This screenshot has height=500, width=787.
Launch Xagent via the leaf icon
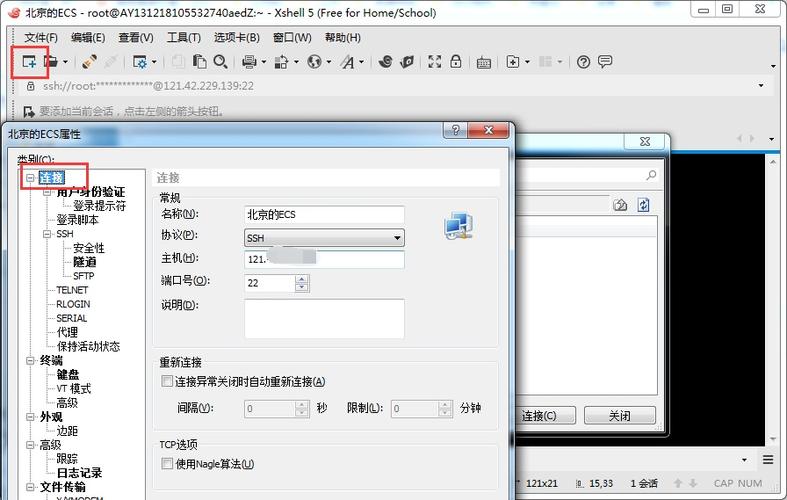pyautogui.click(x=407, y=62)
